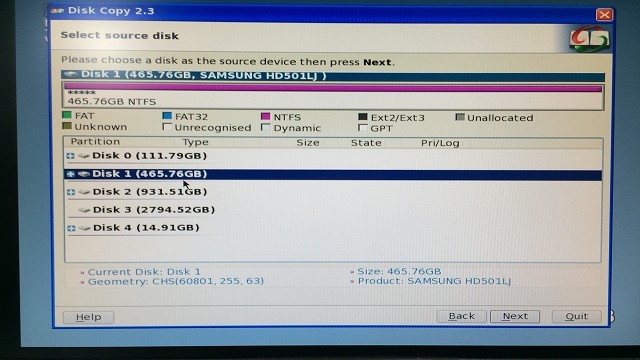Click the magenta NTFS partition bar
Viewport: 640px width, 360px height.
click(x=333, y=88)
